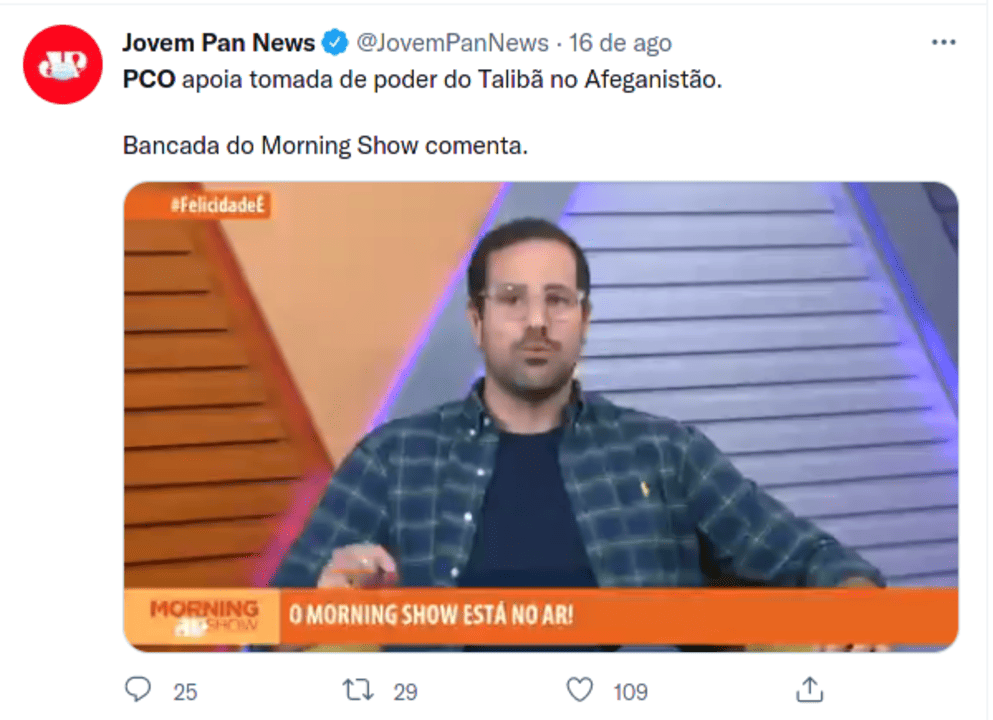The width and height of the screenshot is (993, 720).
Task: Click the 25 replies count
Action: point(185,692)
